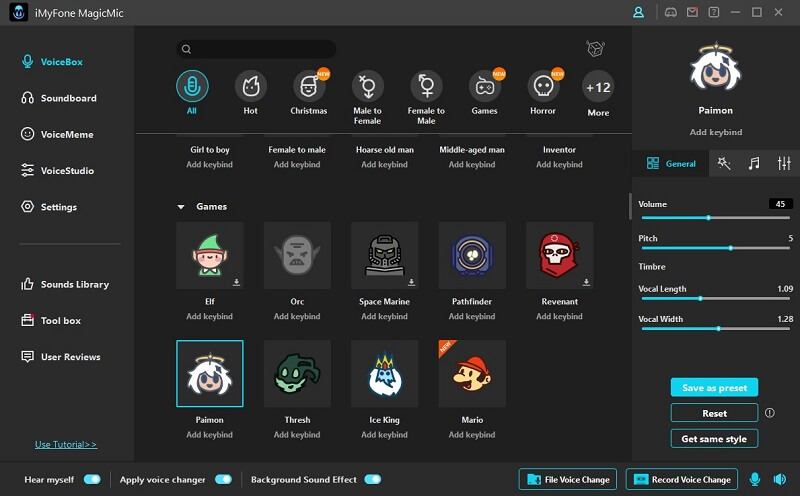Click the speaker icon in bottom bar
800x496 pixels.
pyautogui.click(x=780, y=479)
